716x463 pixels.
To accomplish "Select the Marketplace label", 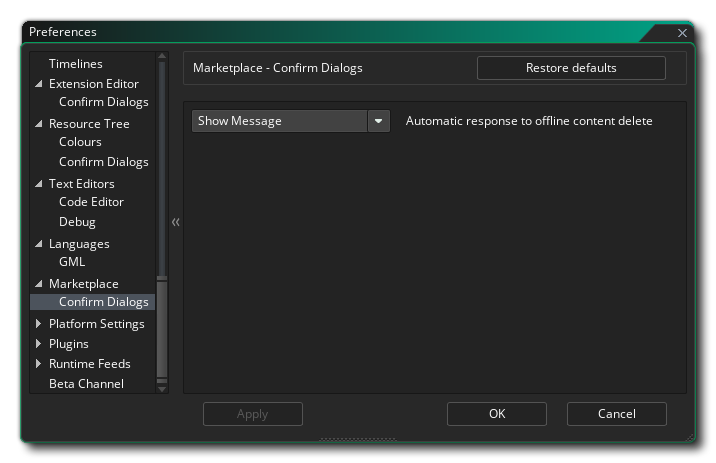I will [x=84, y=284].
